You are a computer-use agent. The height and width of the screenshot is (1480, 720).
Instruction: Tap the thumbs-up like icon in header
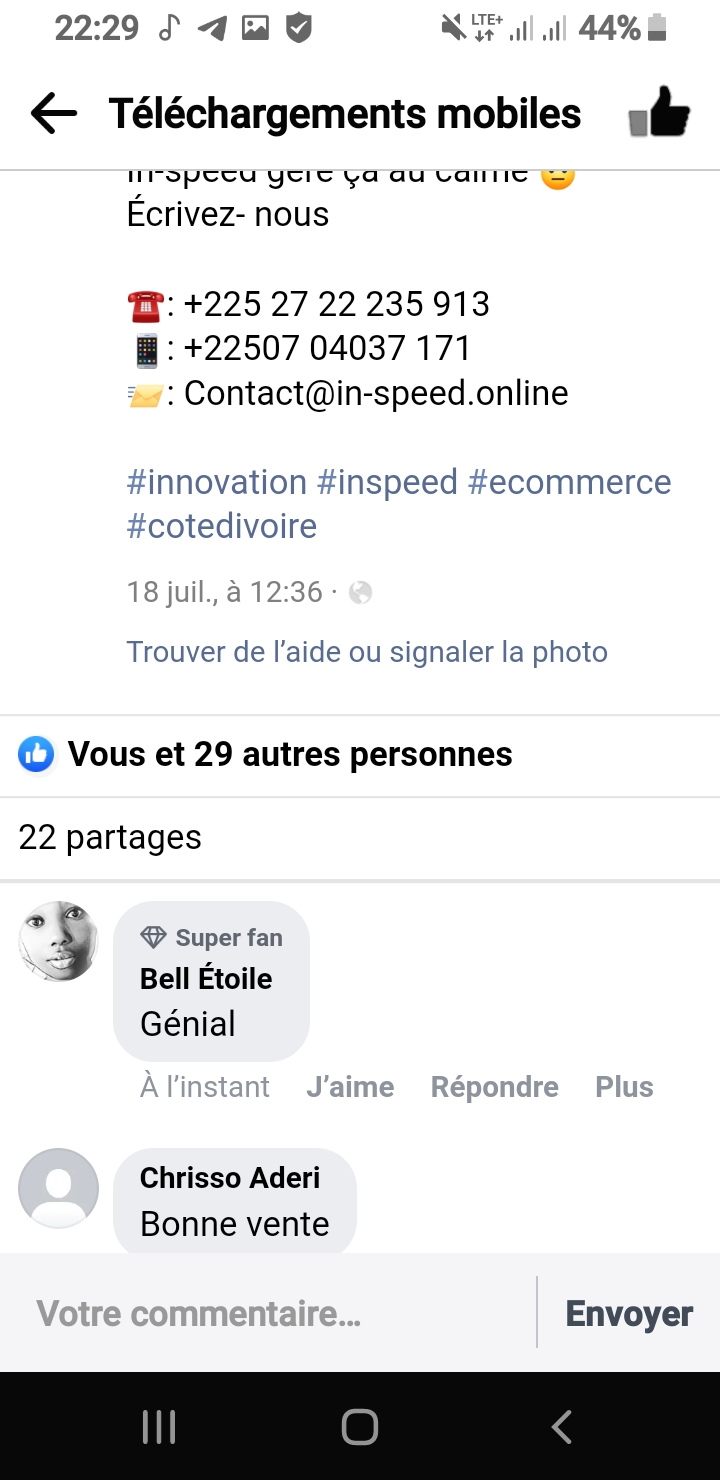[659, 114]
